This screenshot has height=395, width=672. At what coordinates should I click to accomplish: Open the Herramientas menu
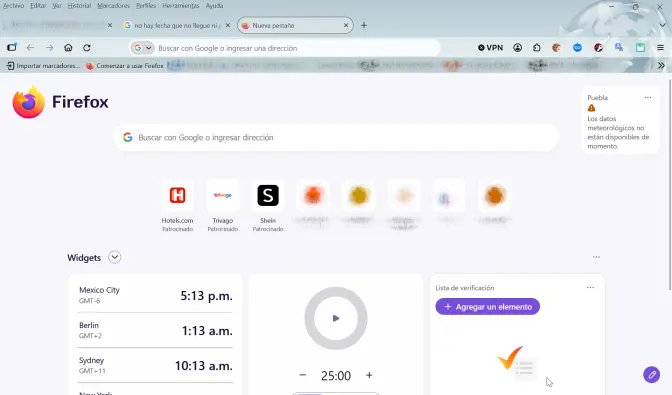tap(181, 6)
